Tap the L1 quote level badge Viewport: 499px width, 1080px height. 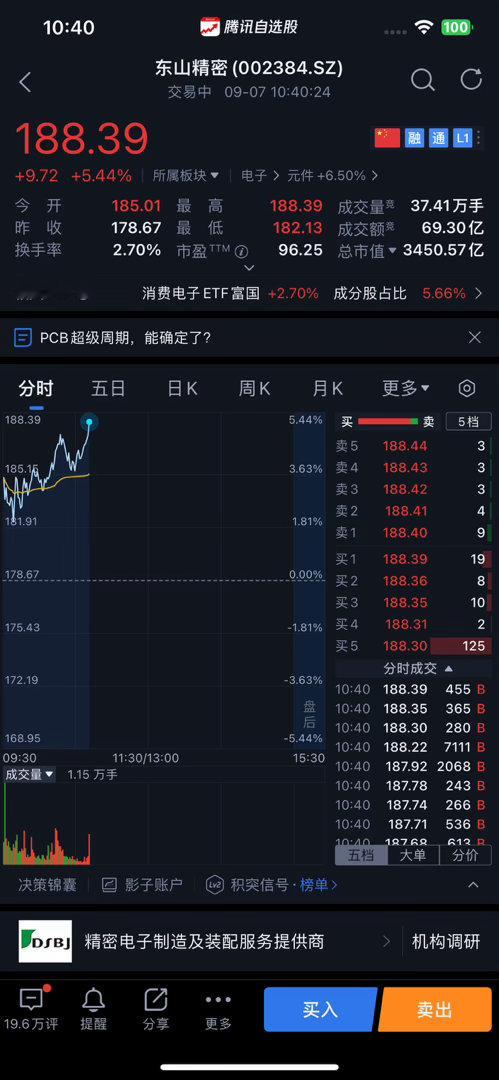(462, 138)
